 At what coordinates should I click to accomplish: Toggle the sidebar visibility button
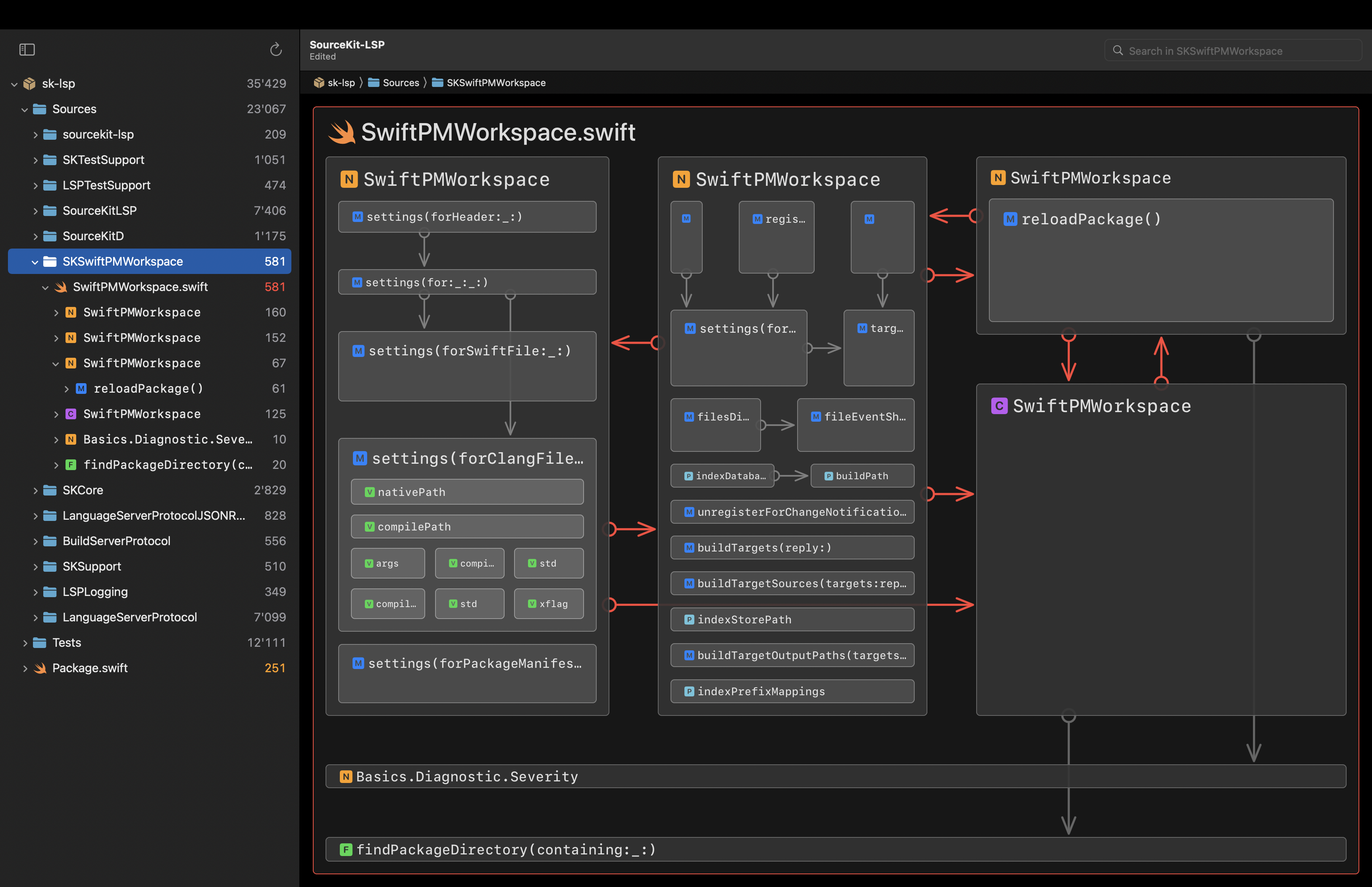[x=27, y=50]
